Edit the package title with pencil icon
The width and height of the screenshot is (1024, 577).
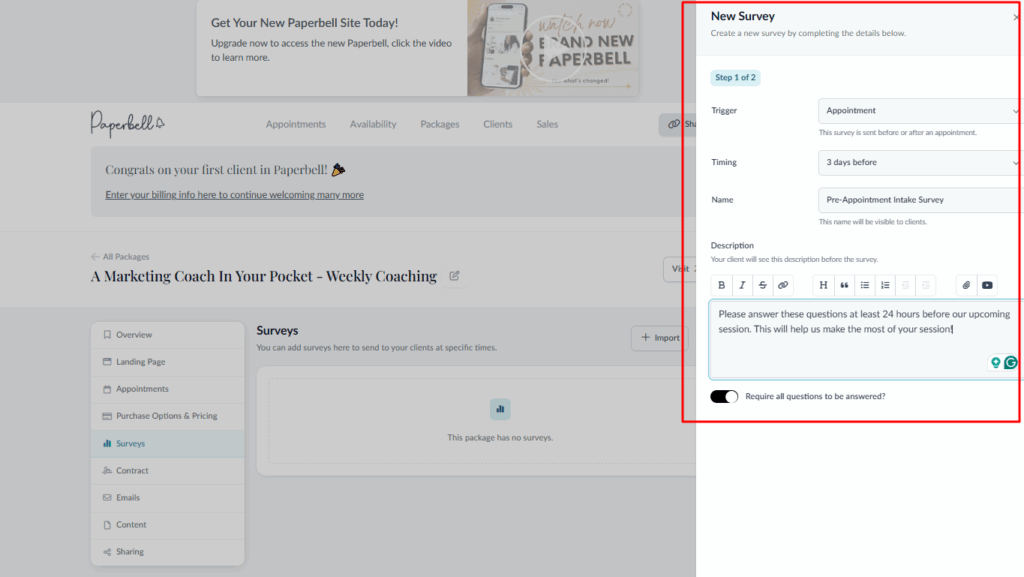pyautogui.click(x=455, y=276)
